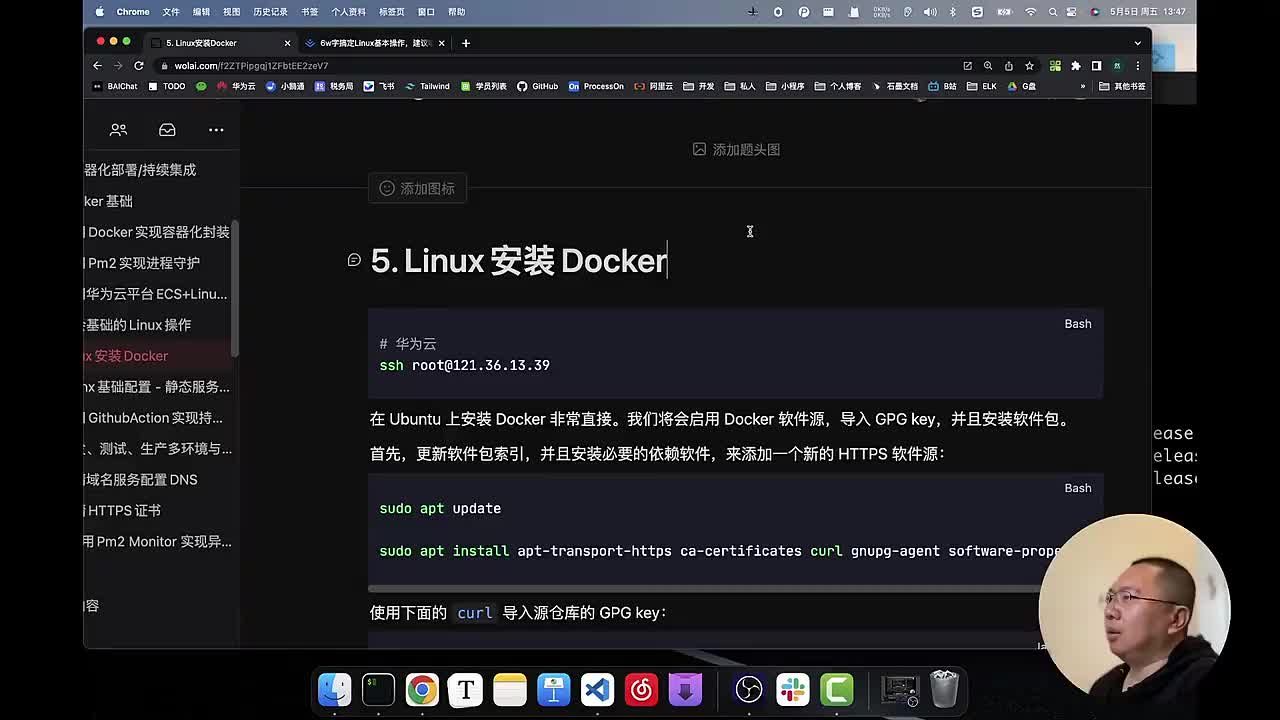The width and height of the screenshot is (1280, 720).
Task: Expand the 其他书签 bookmarks folder
Action: tap(1122, 86)
